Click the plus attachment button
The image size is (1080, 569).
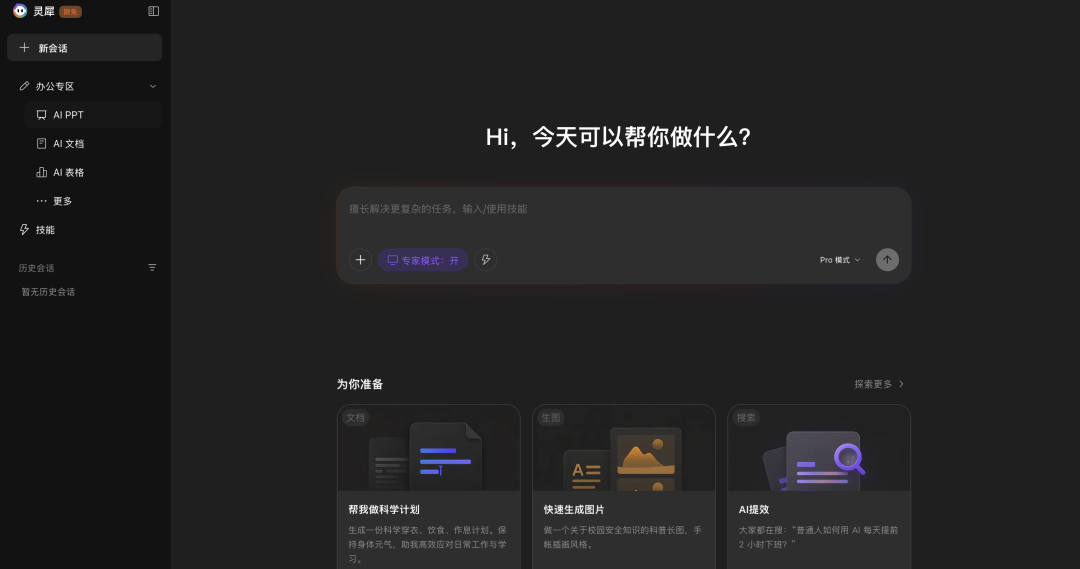[x=360, y=260]
